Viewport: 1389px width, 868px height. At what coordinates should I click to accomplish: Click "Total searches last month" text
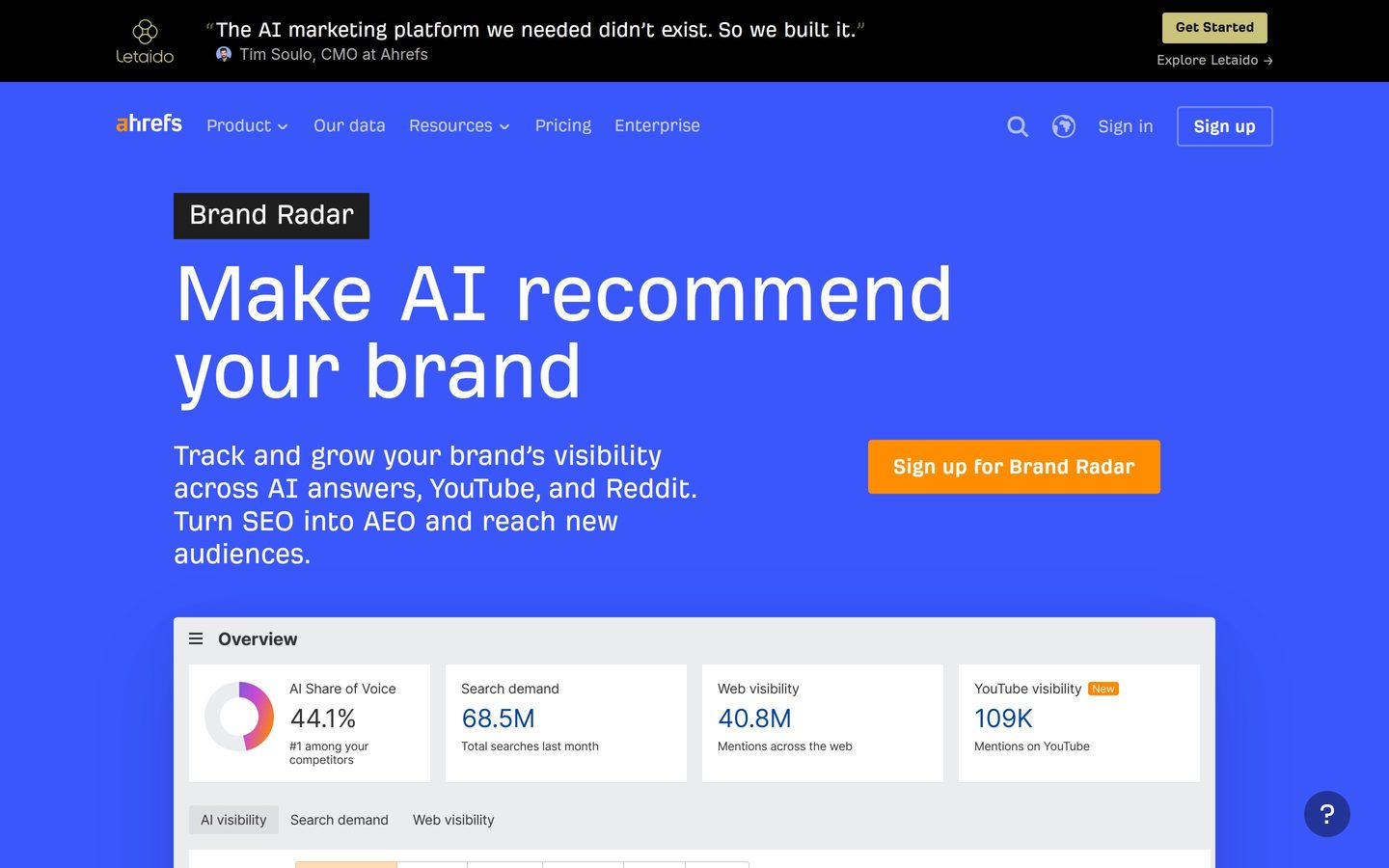[x=530, y=746]
